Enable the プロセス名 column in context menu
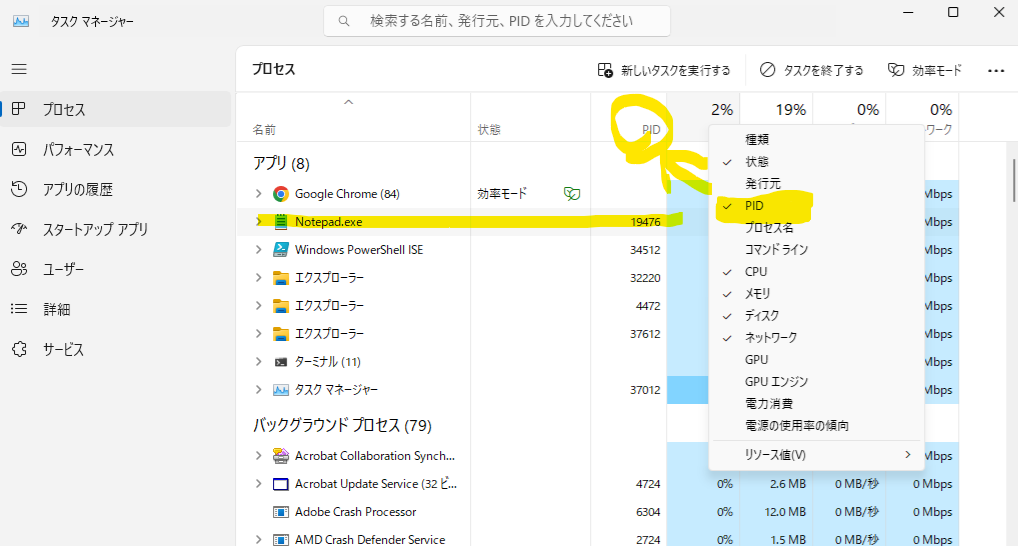Image resolution: width=1018 pixels, height=546 pixels. (x=816, y=228)
